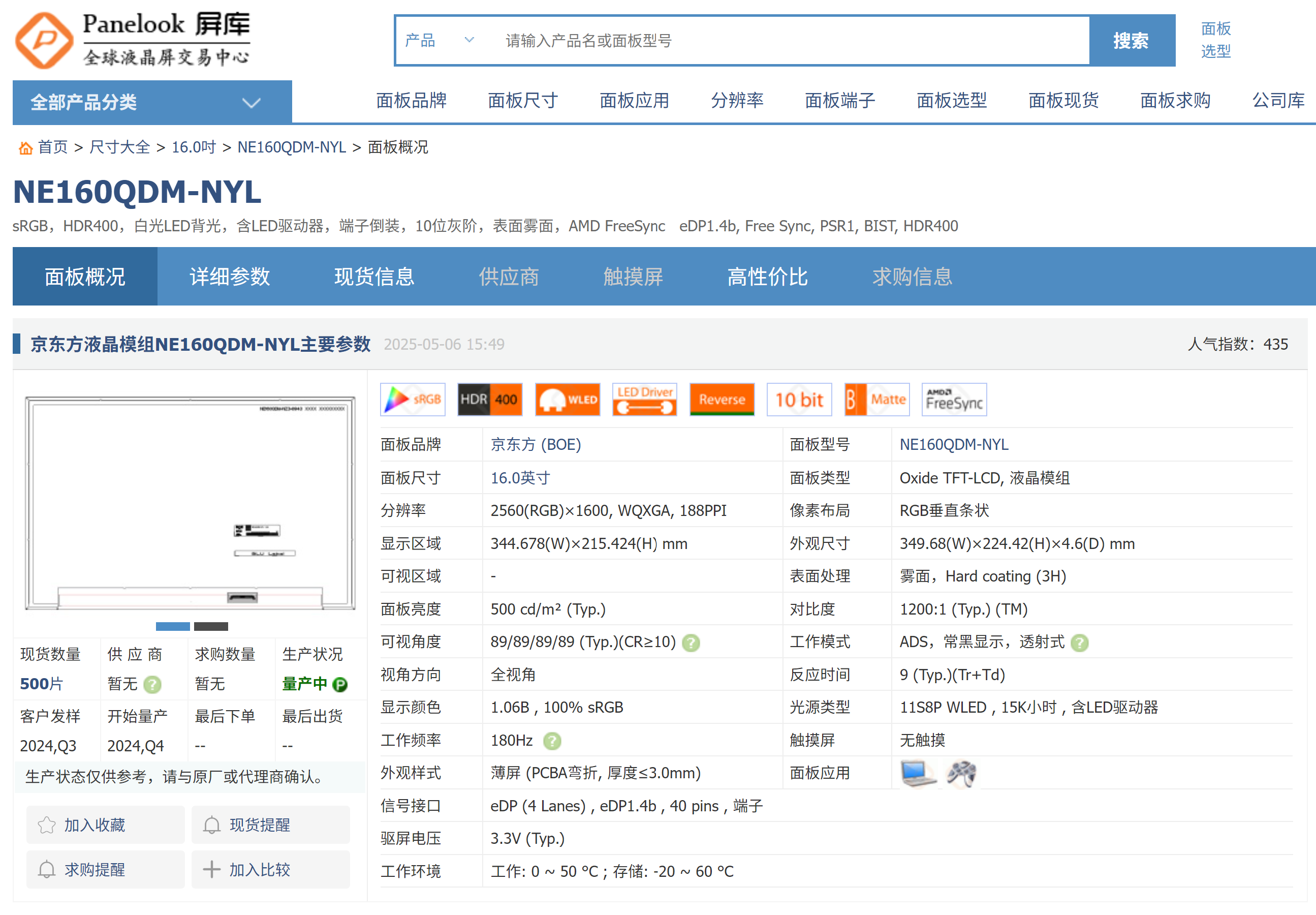Image resolution: width=1316 pixels, height=915 pixels.
Task: Open the 16.0英寸 size link
Action: (x=520, y=478)
